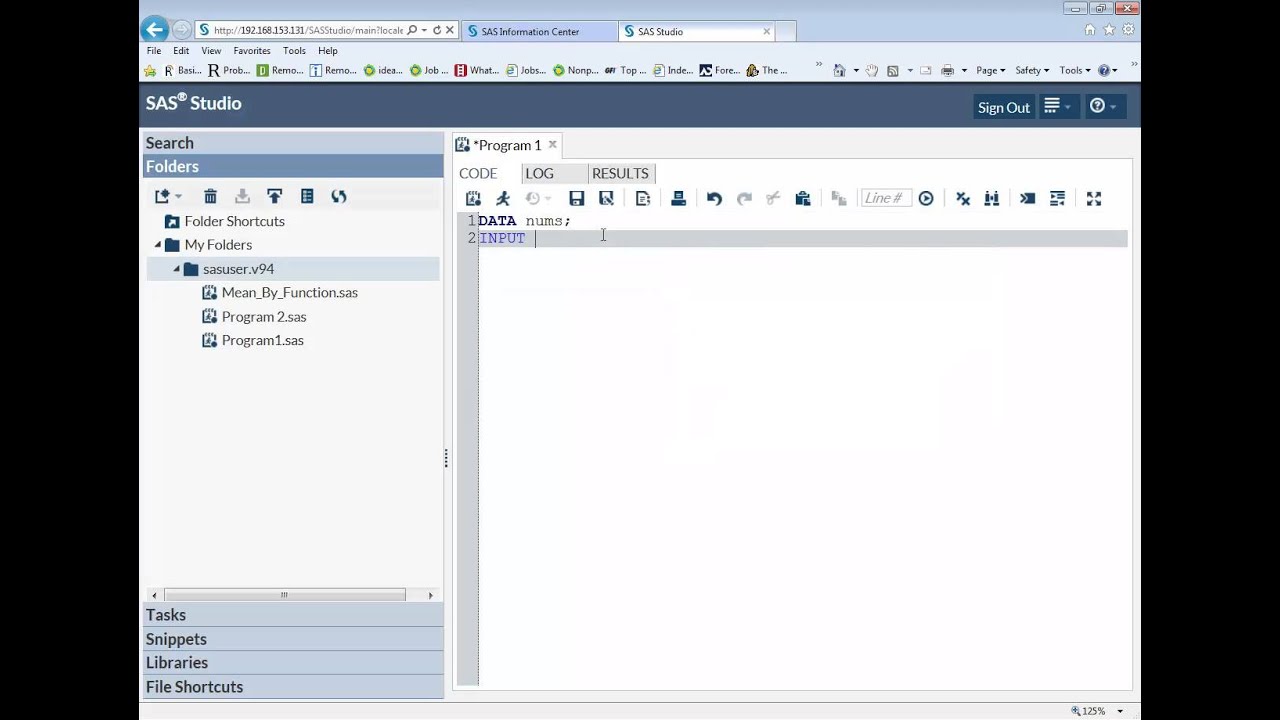This screenshot has width=1280, height=720.
Task: Click the Properties icon in Folders toolbar
Action: point(307,196)
